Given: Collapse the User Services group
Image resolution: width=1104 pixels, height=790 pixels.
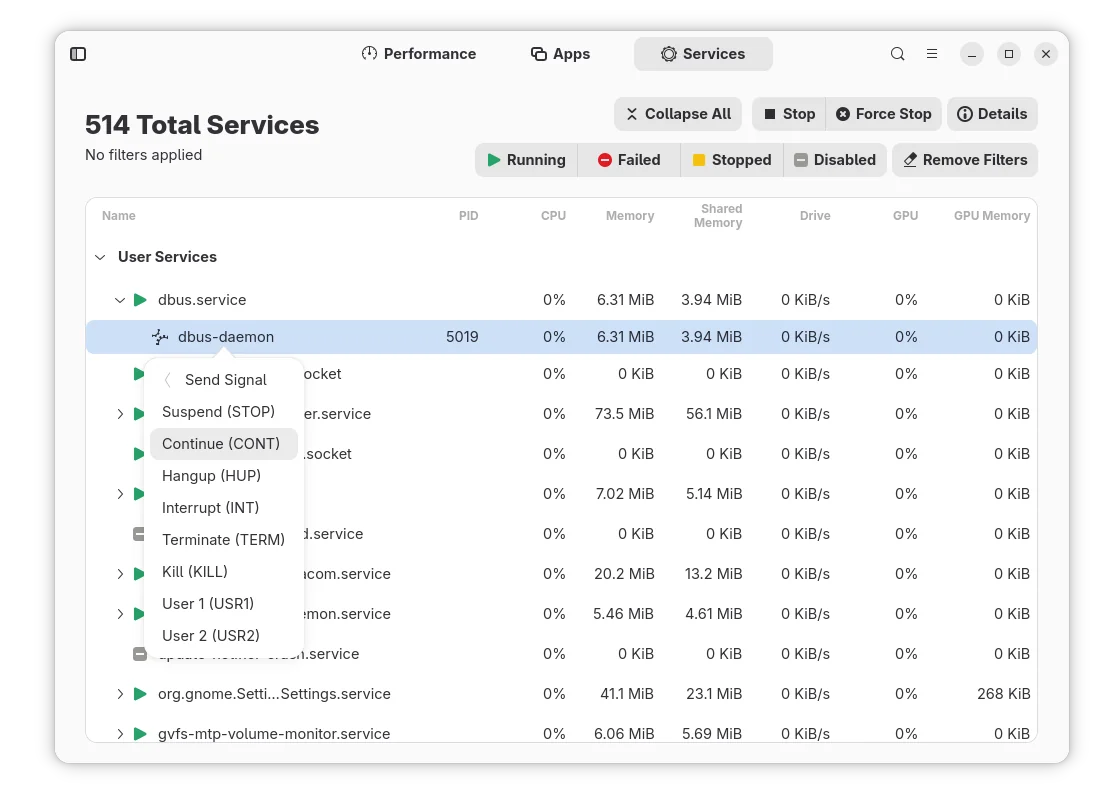Looking at the screenshot, I should point(100,257).
